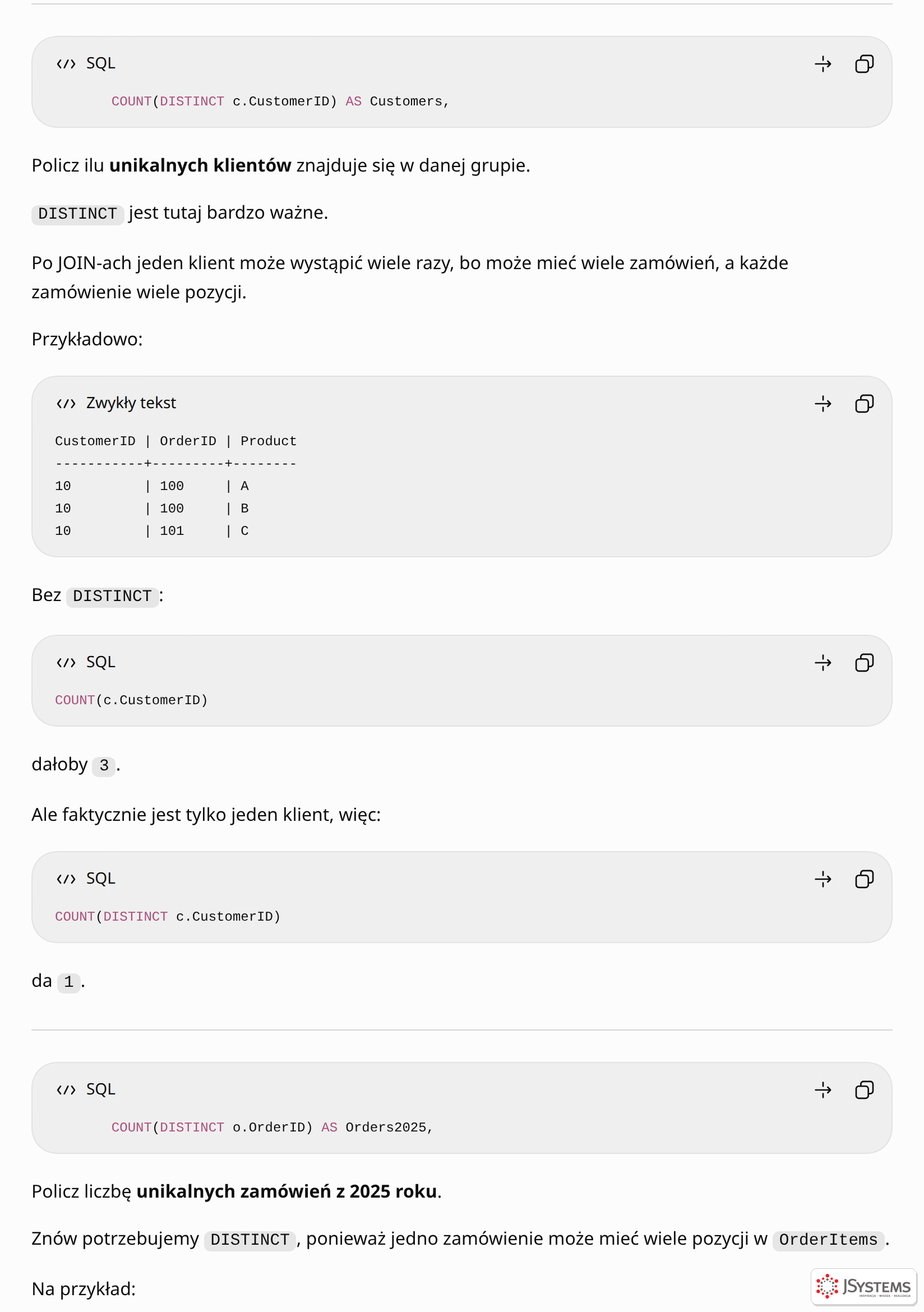924x1312 pixels.
Task: Toggle wrap on COUNT(c.CustomerID) block
Action: (823, 663)
